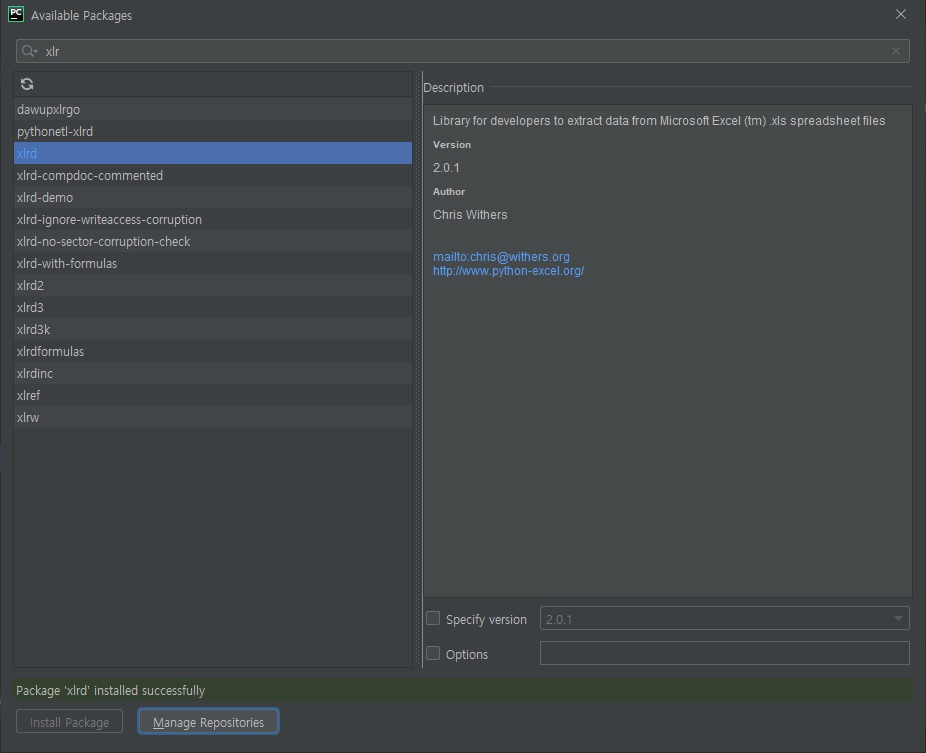
Task: Open the version 2.0.1 dropdown
Action: pos(725,618)
